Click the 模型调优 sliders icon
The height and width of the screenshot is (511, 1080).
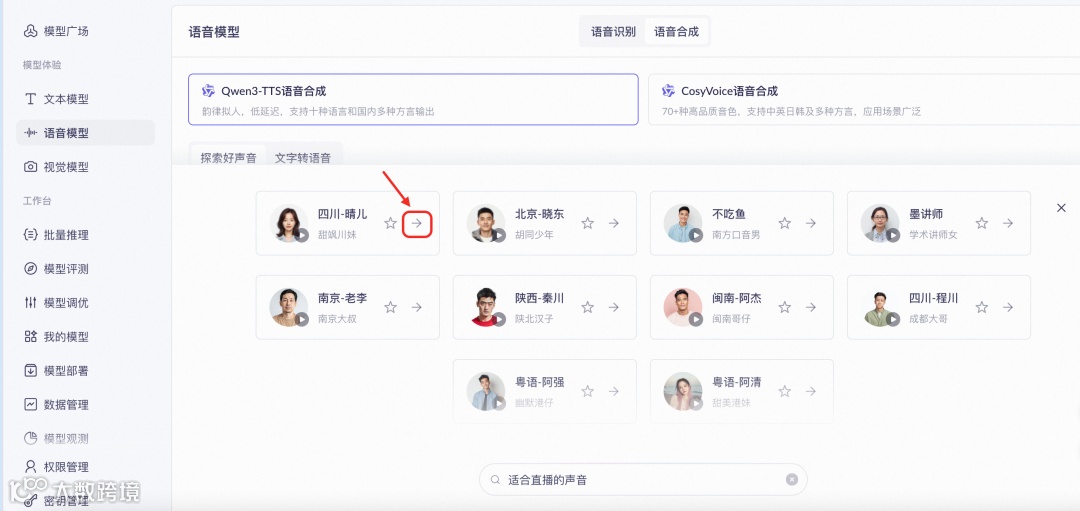click(30, 302)
